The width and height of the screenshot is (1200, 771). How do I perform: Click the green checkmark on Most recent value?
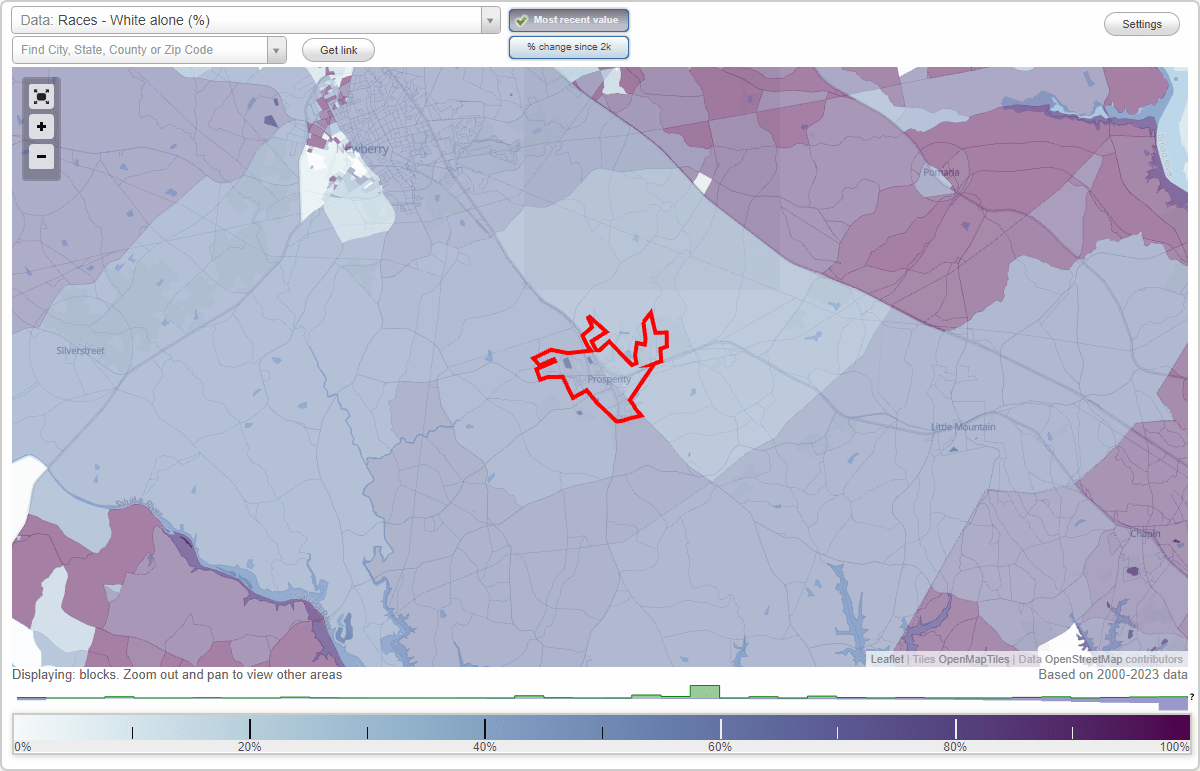[521, 19]
